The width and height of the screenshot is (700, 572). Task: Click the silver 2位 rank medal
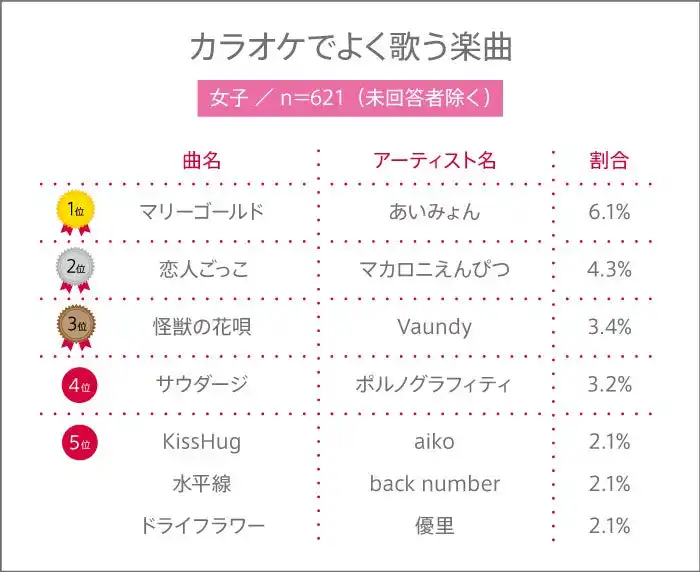pyautogui.click(x=76, y=268)
